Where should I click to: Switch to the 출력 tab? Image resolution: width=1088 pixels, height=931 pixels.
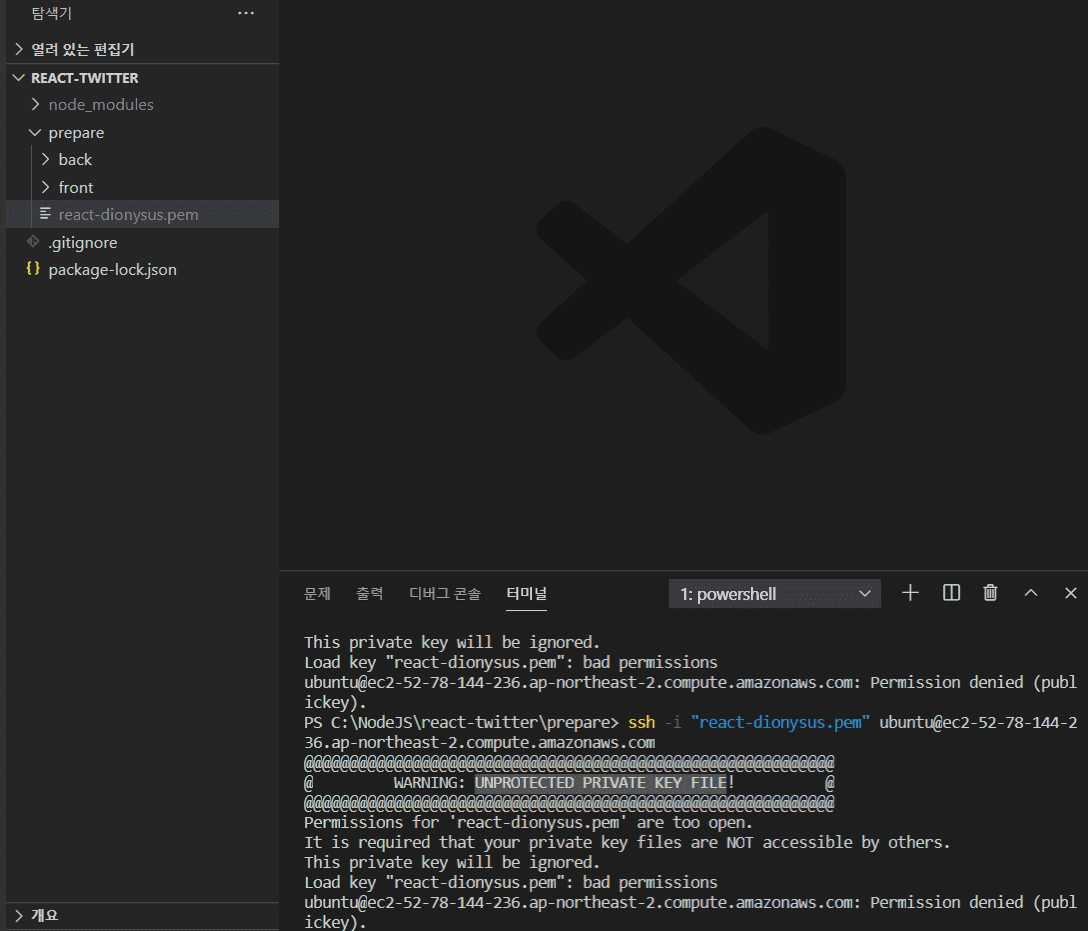[x=369, y=594]
